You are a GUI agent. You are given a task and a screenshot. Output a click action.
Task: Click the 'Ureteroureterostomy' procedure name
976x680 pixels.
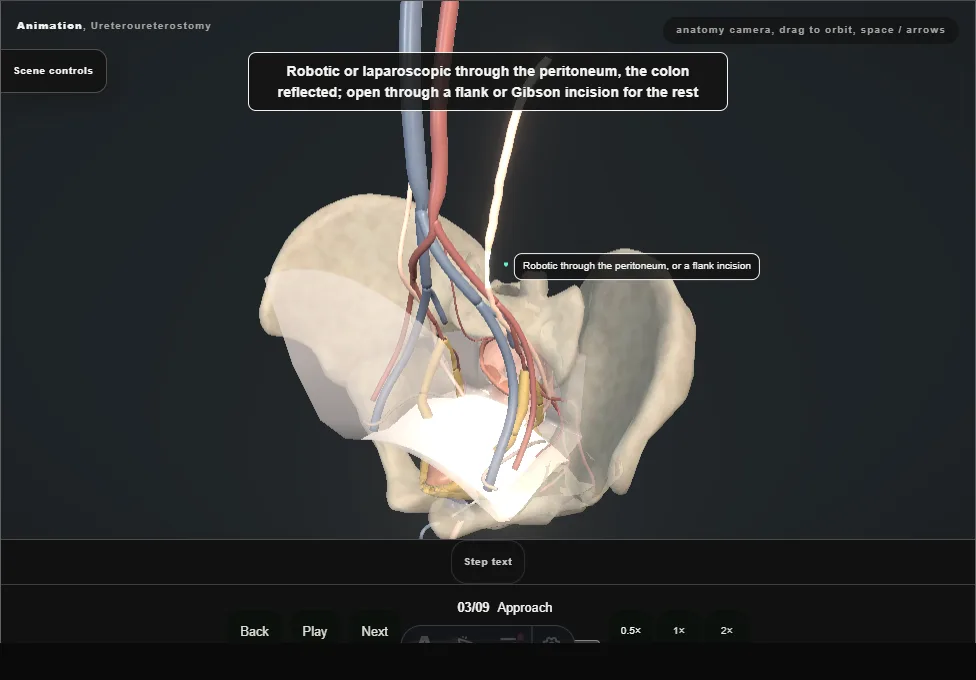tap(151, 26)
